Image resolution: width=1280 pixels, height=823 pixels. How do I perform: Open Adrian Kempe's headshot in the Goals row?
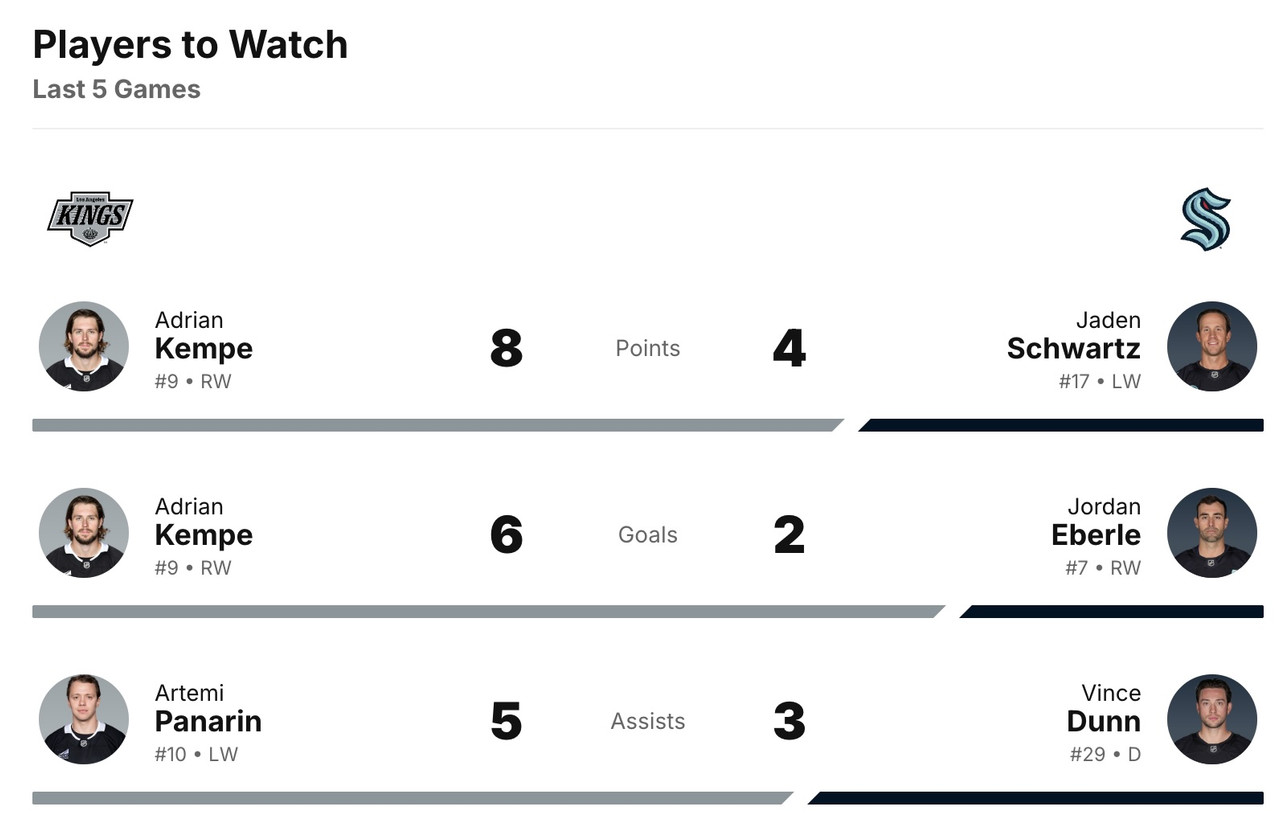coord(84,533)
